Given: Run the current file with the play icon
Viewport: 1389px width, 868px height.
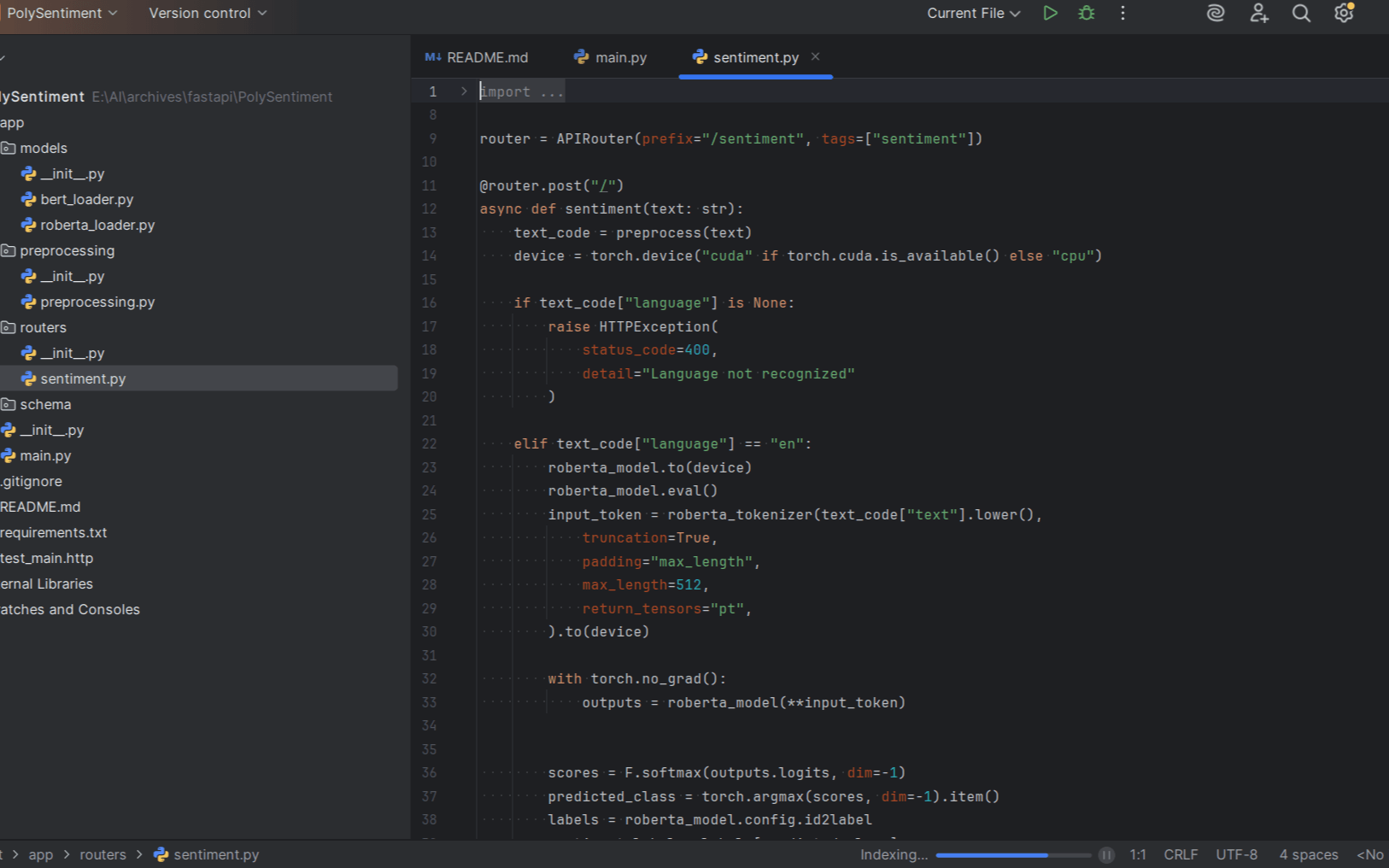Looking at the screenshot, I should [x=1050, y=13].
